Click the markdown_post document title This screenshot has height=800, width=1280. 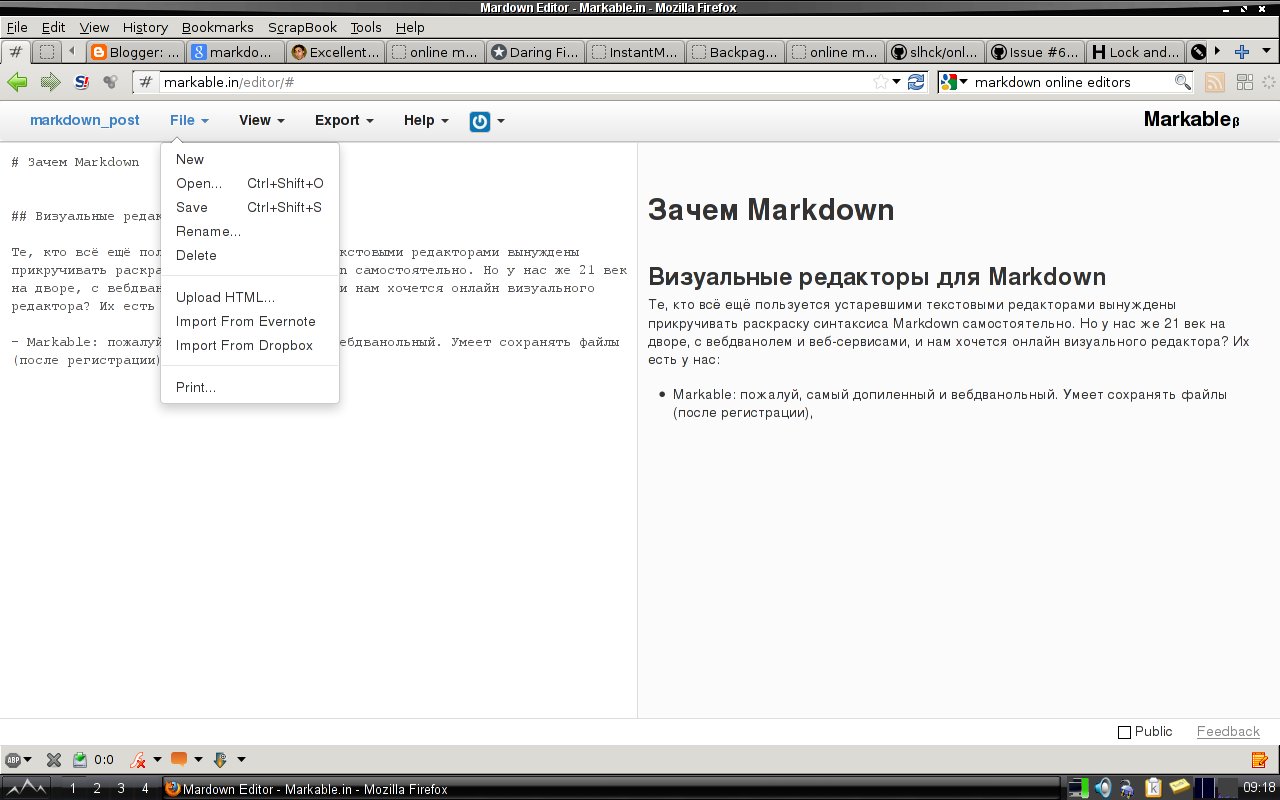point(85,120)
